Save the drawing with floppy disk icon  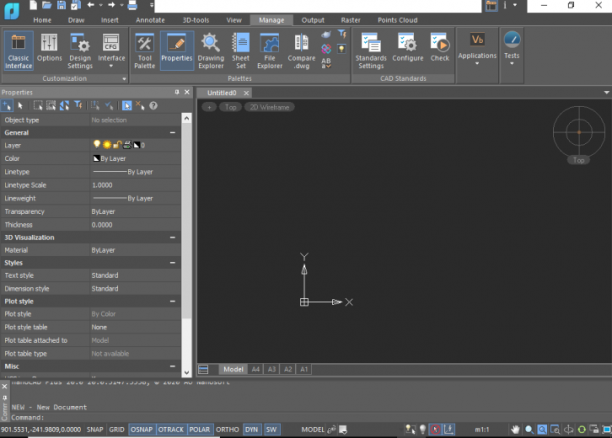tap(61, 5)
